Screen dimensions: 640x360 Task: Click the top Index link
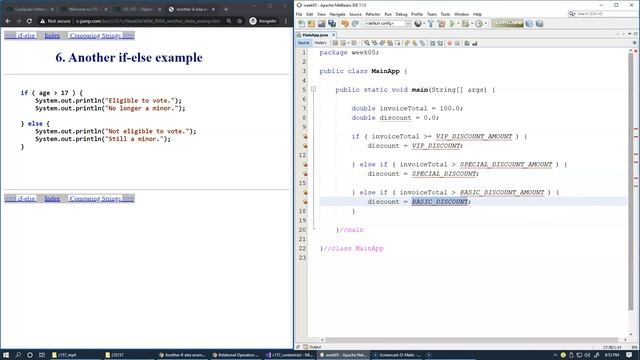coord(52,36)
